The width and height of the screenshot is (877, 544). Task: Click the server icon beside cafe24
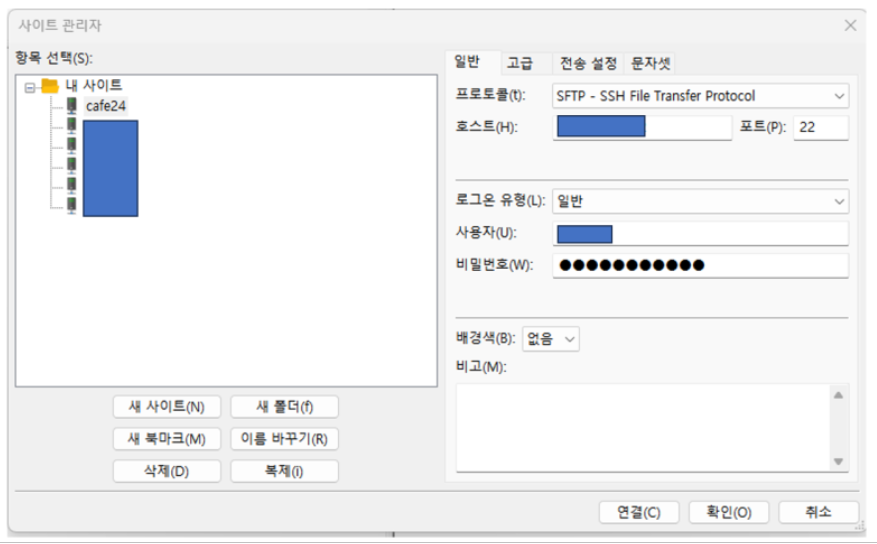coord(72,106)
